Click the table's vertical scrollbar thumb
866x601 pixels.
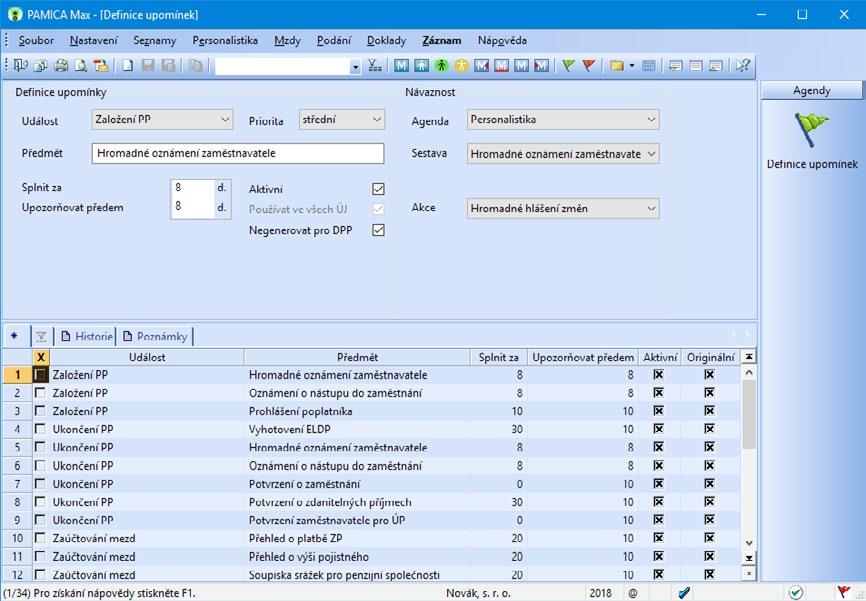tap(748, 414)
